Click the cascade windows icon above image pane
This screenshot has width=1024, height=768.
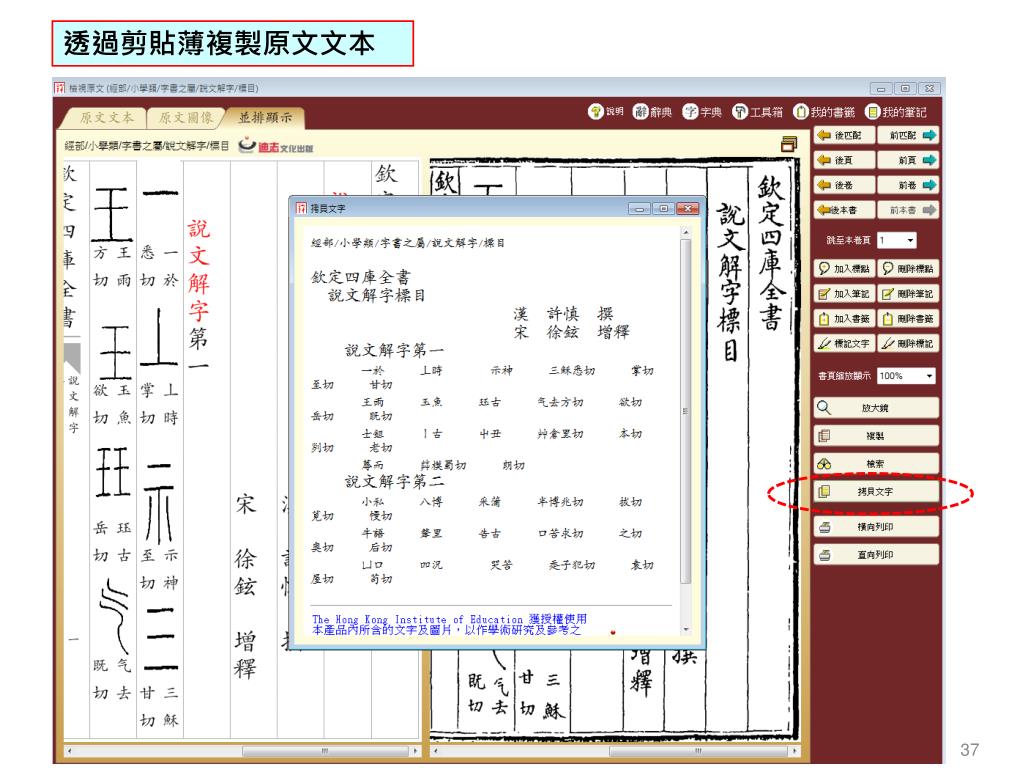coord(789,144)
